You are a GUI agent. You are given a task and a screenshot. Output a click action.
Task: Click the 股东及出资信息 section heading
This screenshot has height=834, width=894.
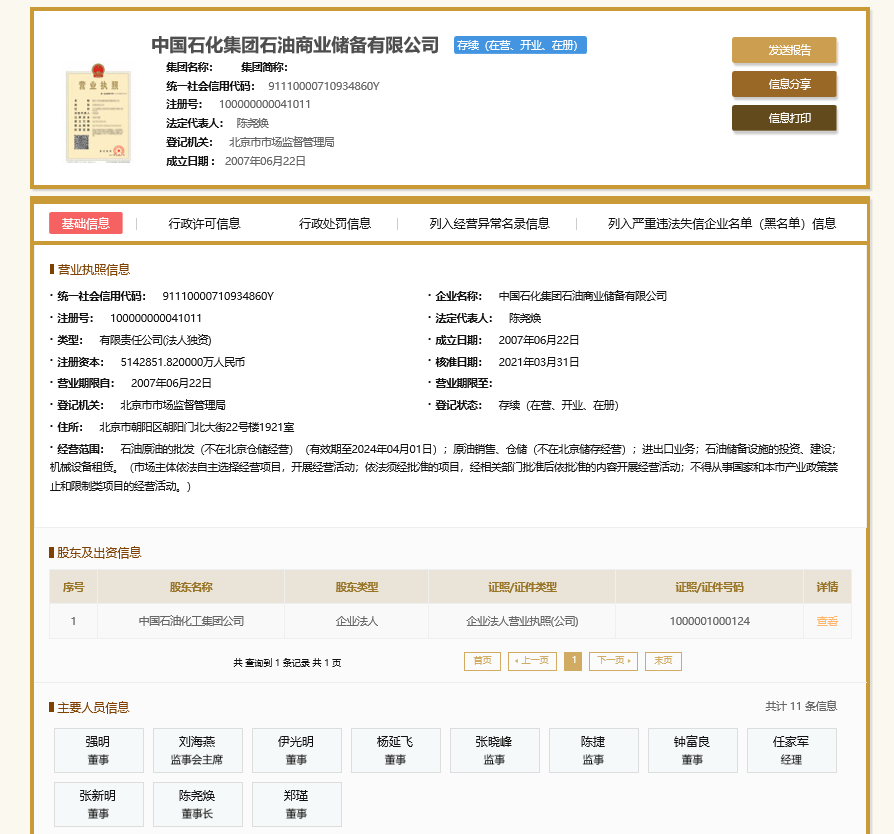point(99,552)
